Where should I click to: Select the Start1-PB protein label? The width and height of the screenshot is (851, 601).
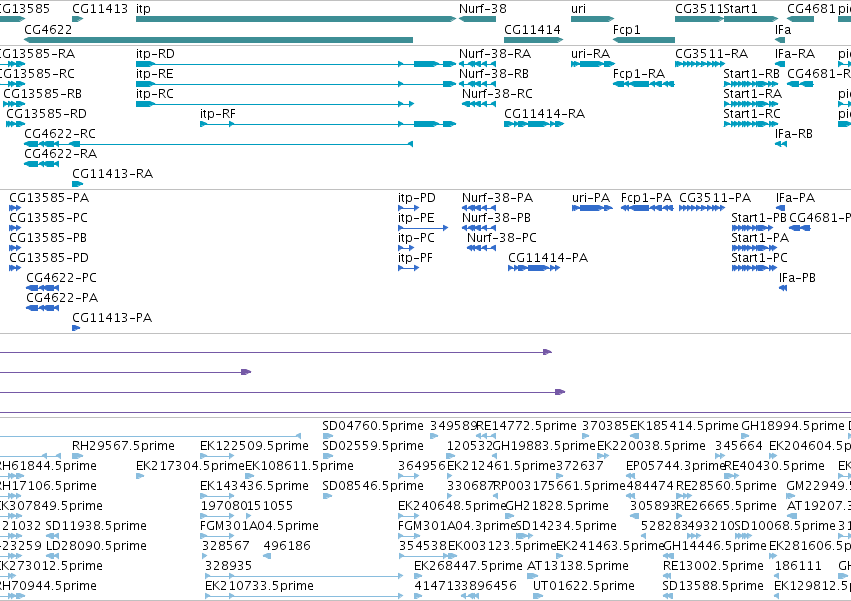pyautogui.click(x=759, y=218)
